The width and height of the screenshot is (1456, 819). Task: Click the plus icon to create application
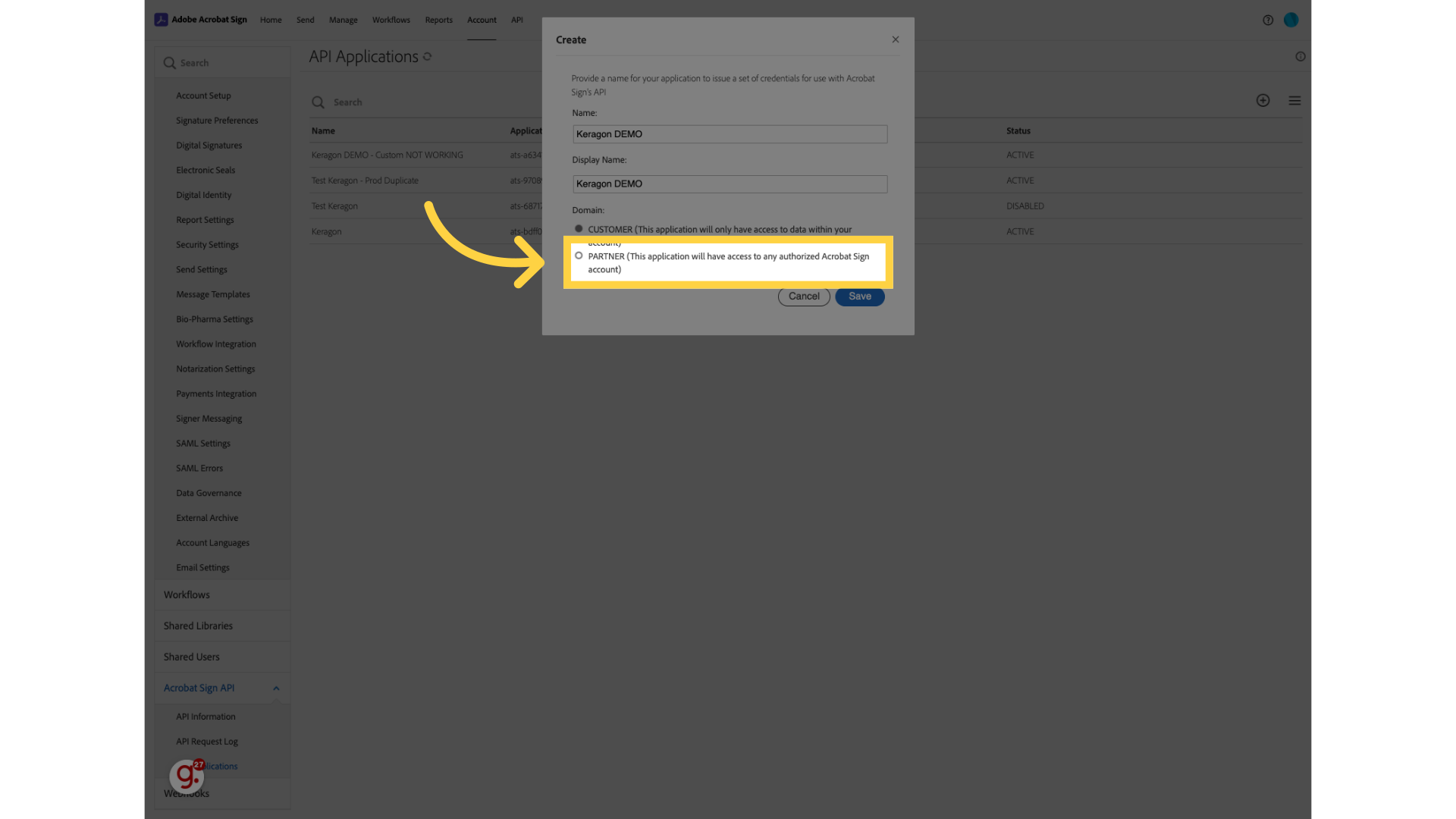[x=1263, y=101]
